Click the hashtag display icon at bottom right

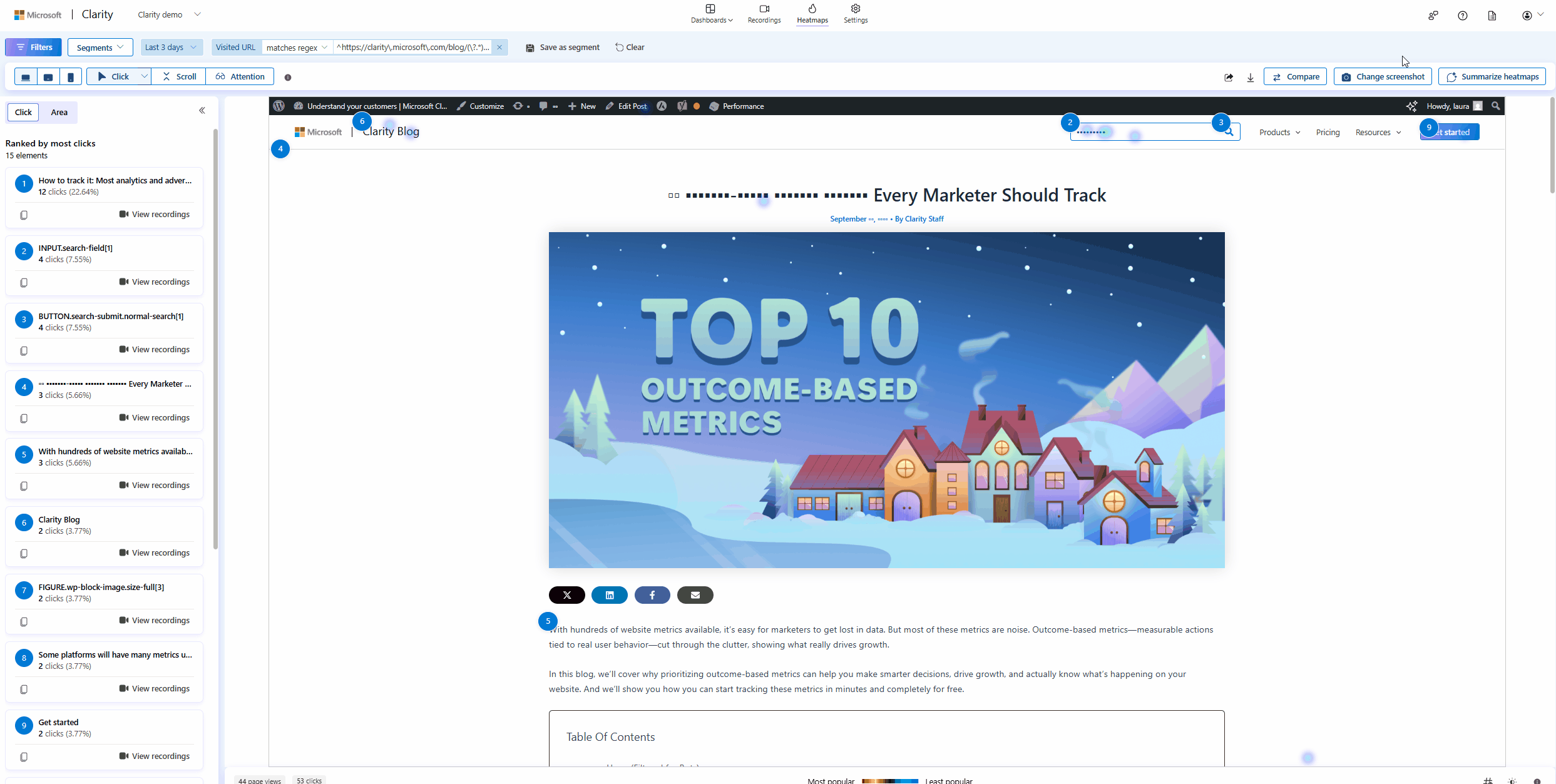click(x=1488, y=780)
